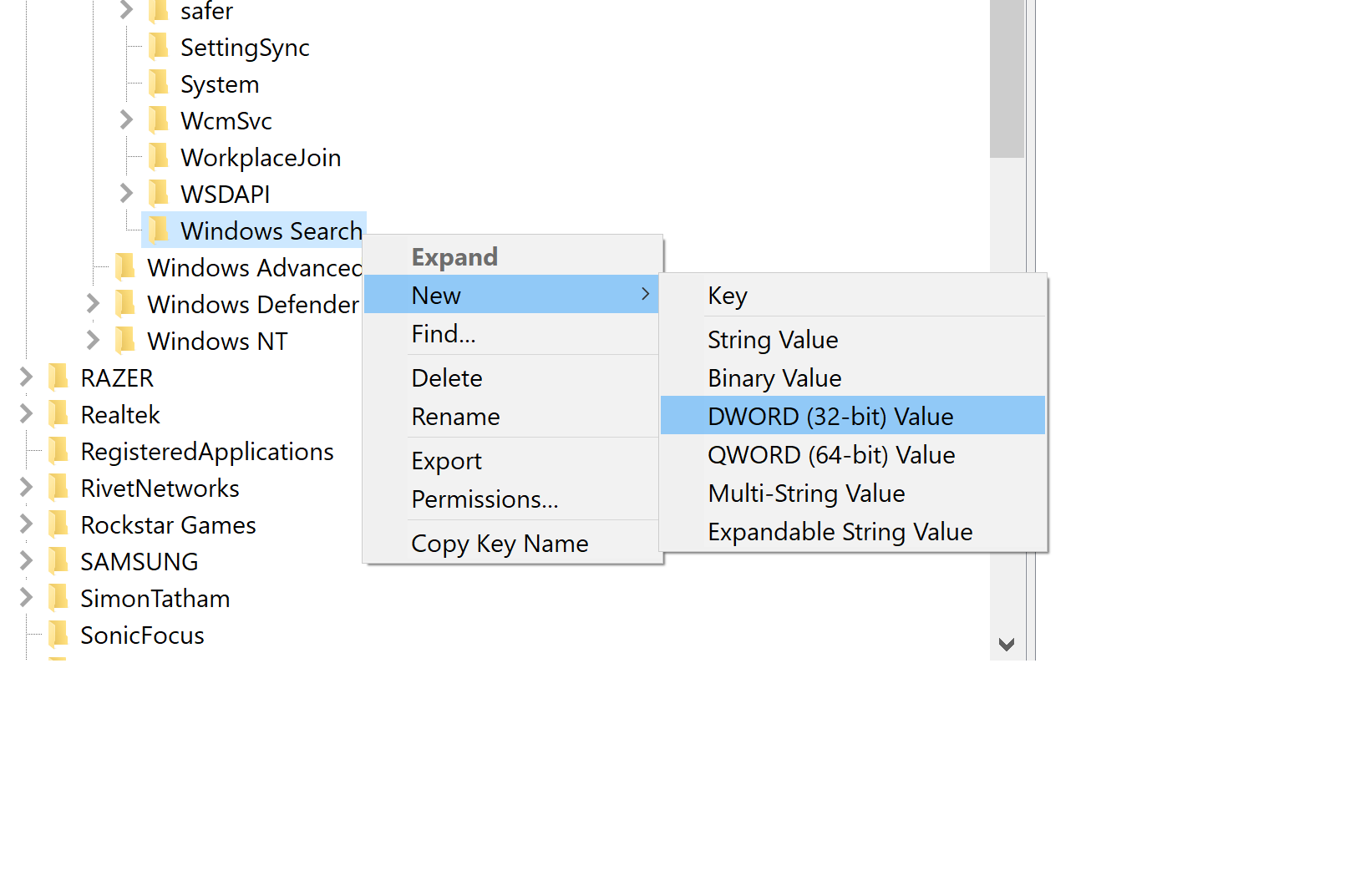This screenshot has height=896, width=1365.
Task: Click the SAMSUNG folder icon
Action: pyautogui.click(x=58, y=561)
